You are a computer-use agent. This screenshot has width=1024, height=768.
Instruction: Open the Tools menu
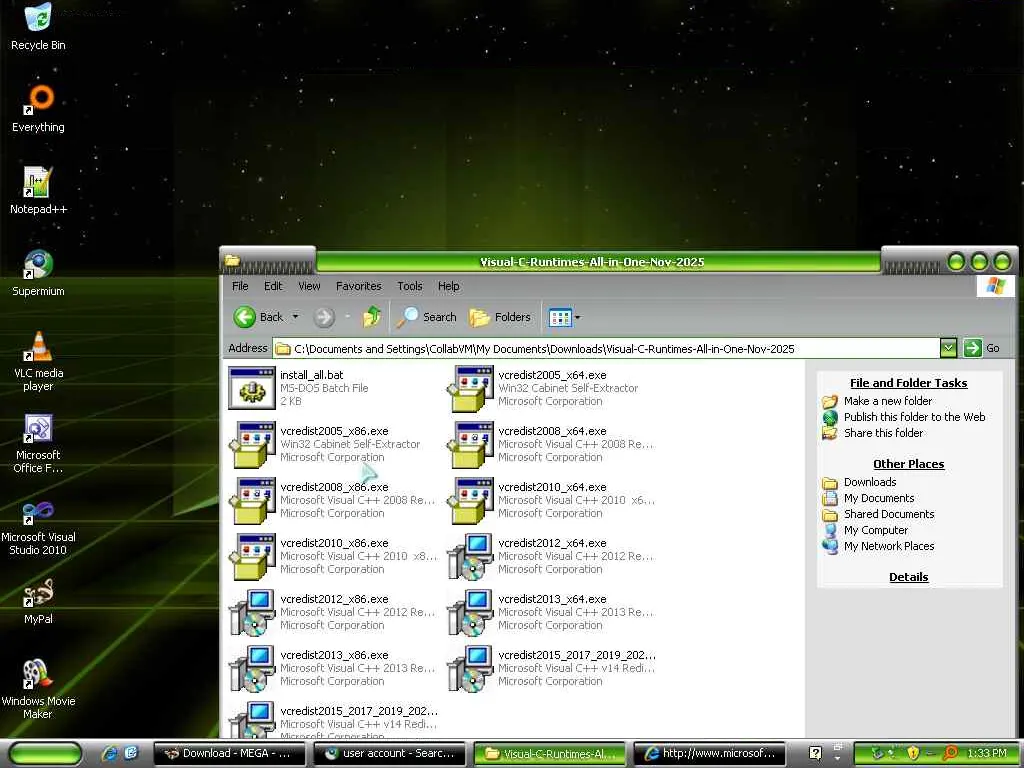(x=409, y=286)
